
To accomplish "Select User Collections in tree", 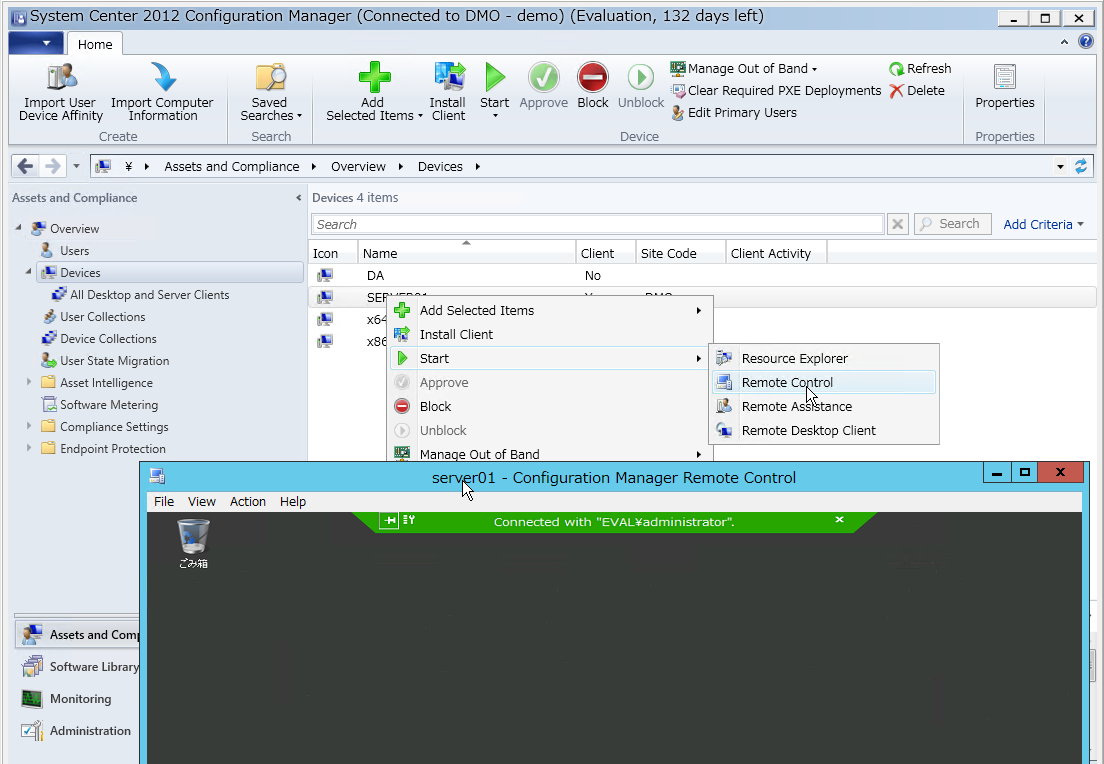I will click(103, 317).
